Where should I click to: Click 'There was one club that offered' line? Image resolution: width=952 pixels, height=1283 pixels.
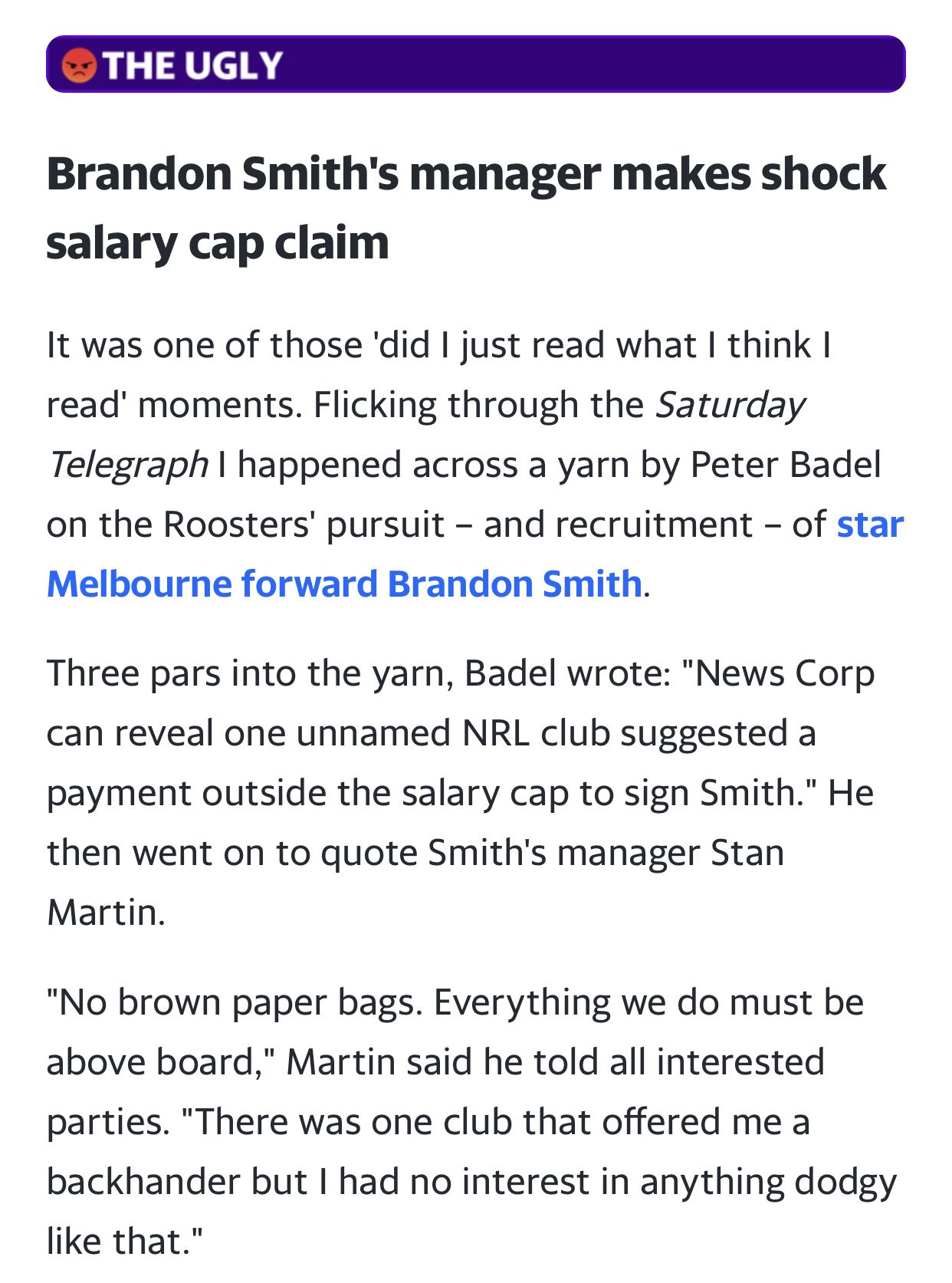(428, 1122)
